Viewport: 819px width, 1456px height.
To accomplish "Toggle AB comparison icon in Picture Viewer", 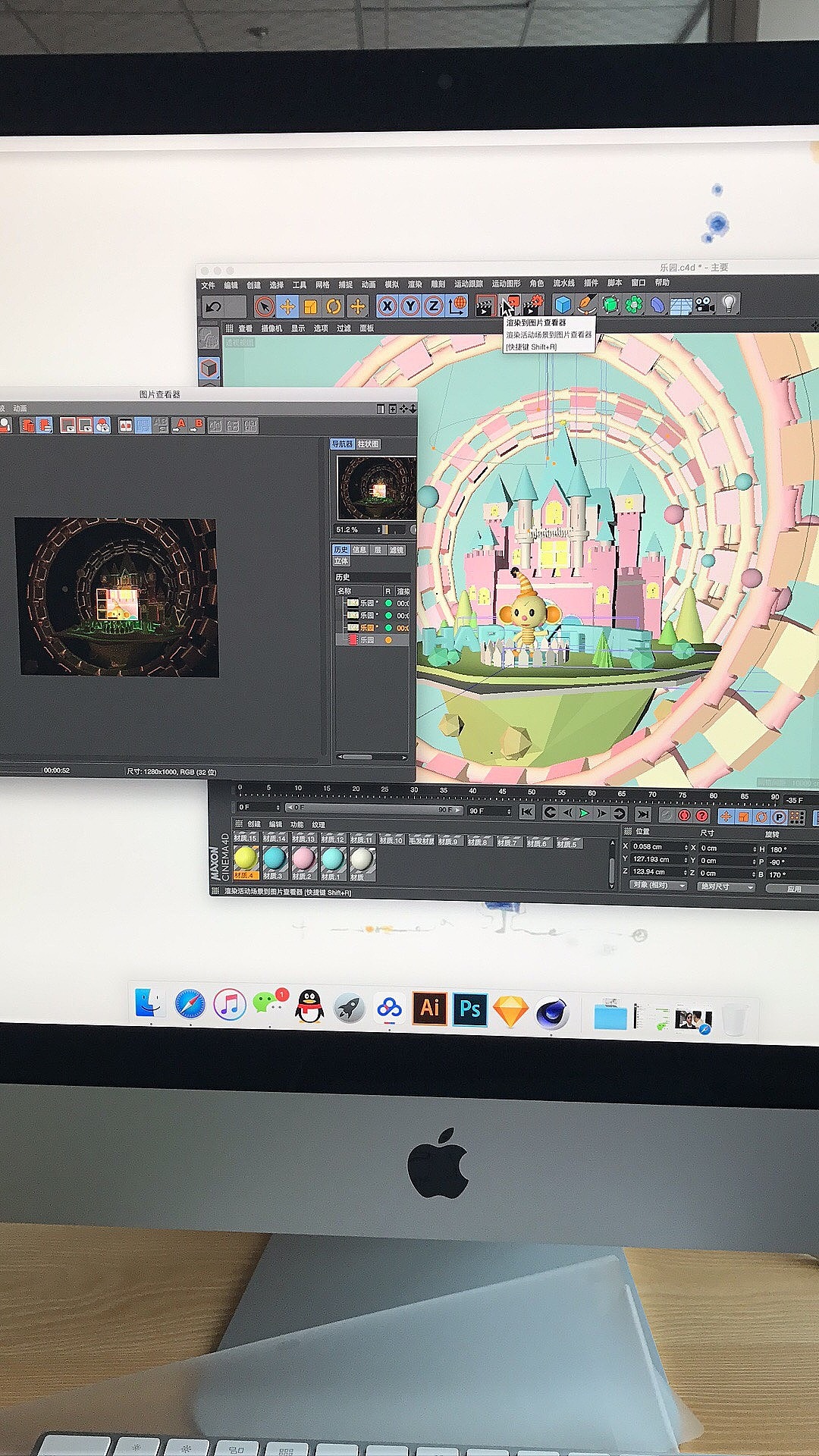I will (x=160, y=425).
